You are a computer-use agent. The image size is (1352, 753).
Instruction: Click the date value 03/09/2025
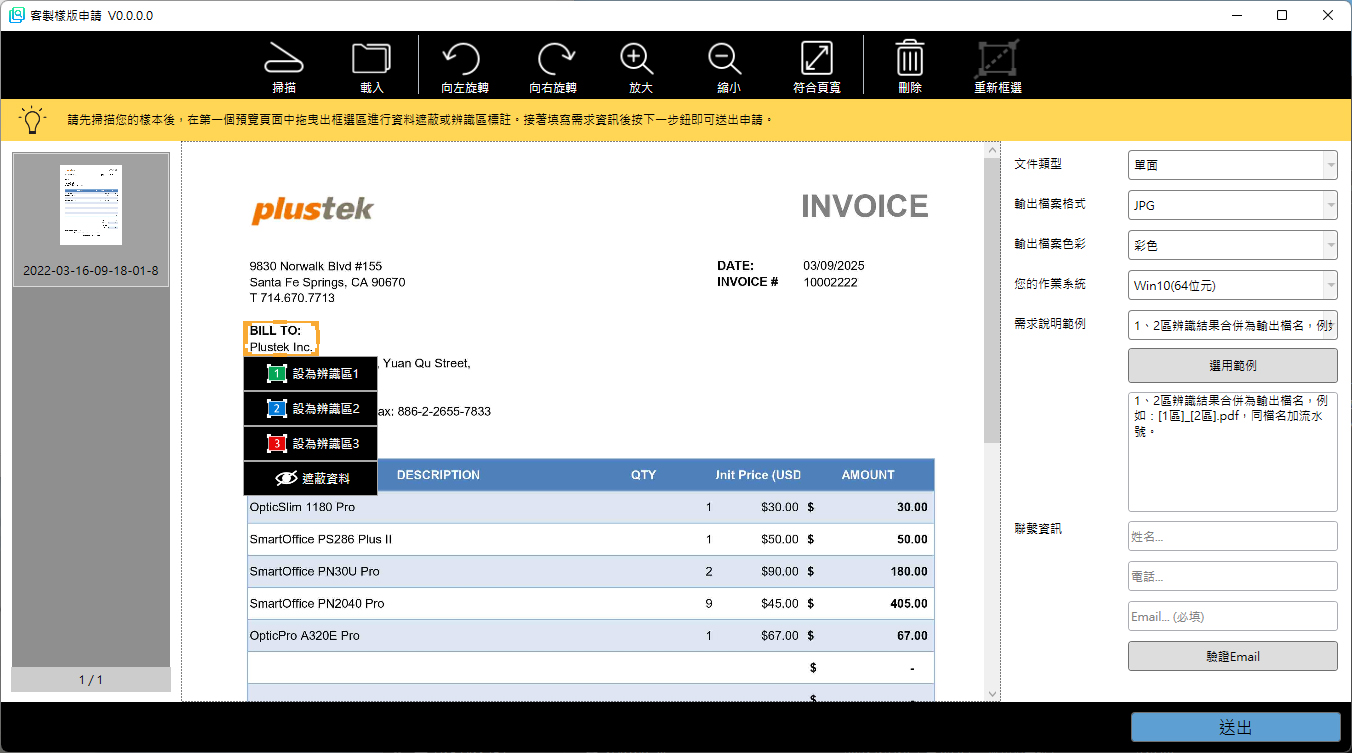click(x=834, y=266)
